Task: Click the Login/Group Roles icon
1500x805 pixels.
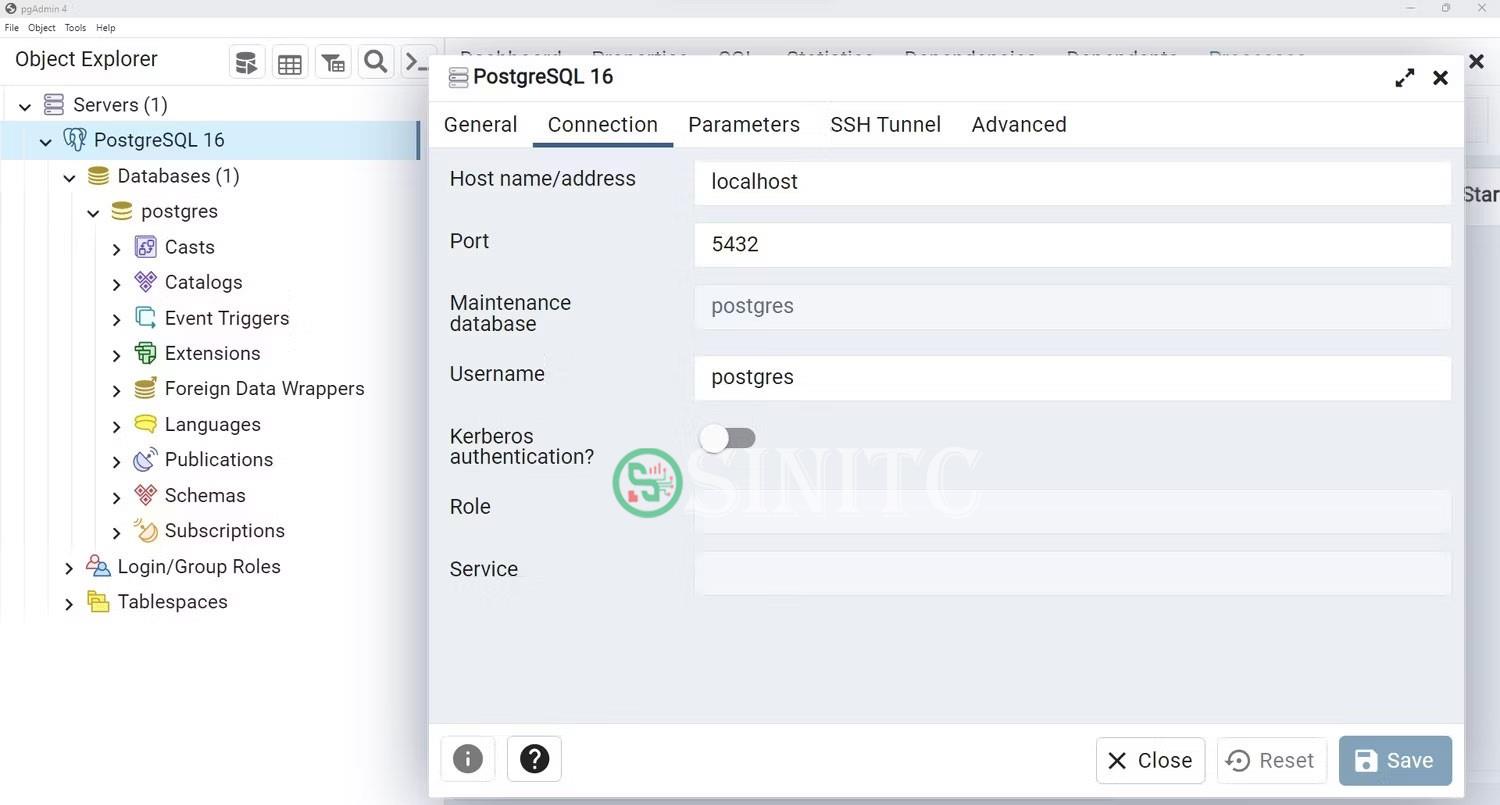Action: click(98, 566)
